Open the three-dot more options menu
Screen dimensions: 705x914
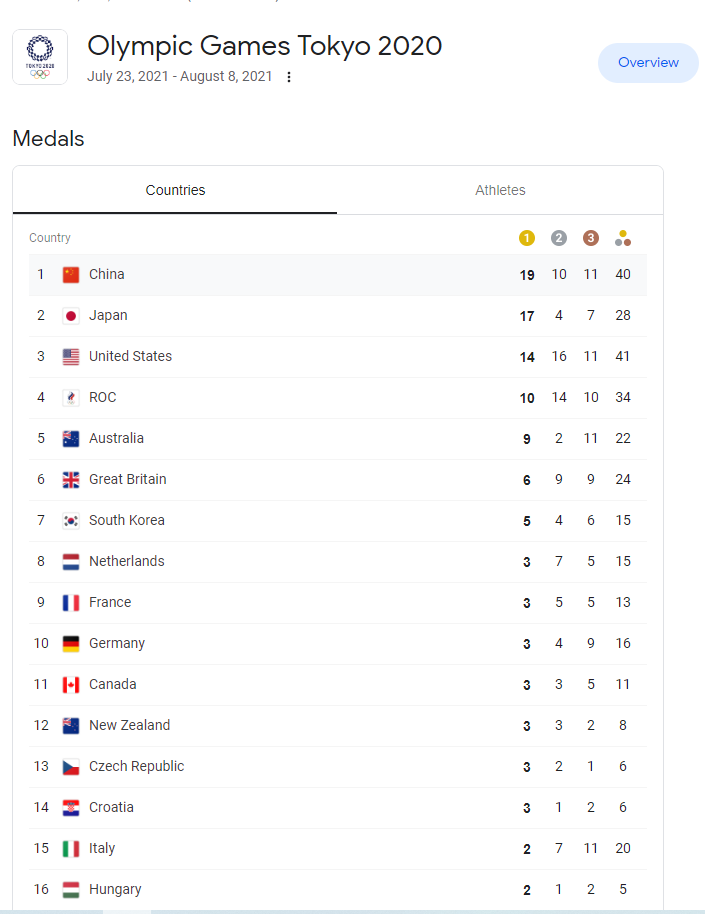[x=289, y=77]
